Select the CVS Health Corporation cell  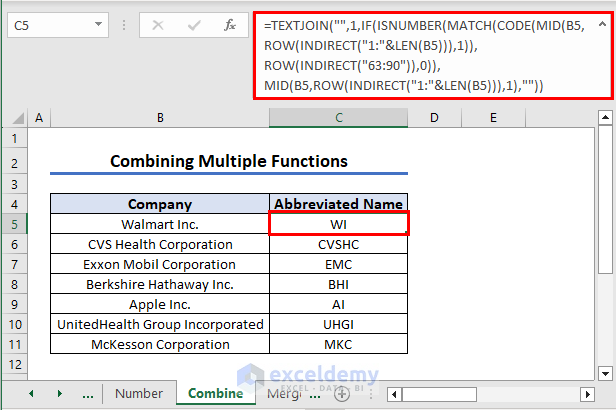(x=160, y=244)
